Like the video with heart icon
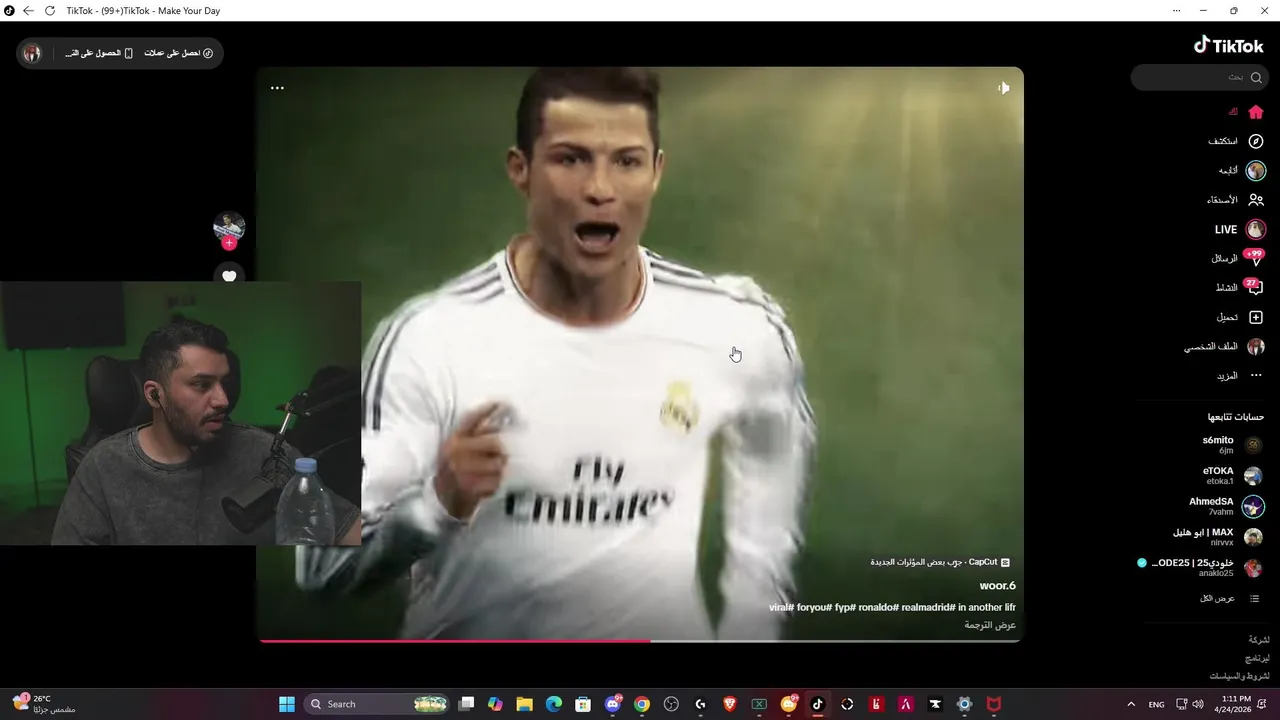This screenshot has width=1280, height=720. tap(229, 275)
